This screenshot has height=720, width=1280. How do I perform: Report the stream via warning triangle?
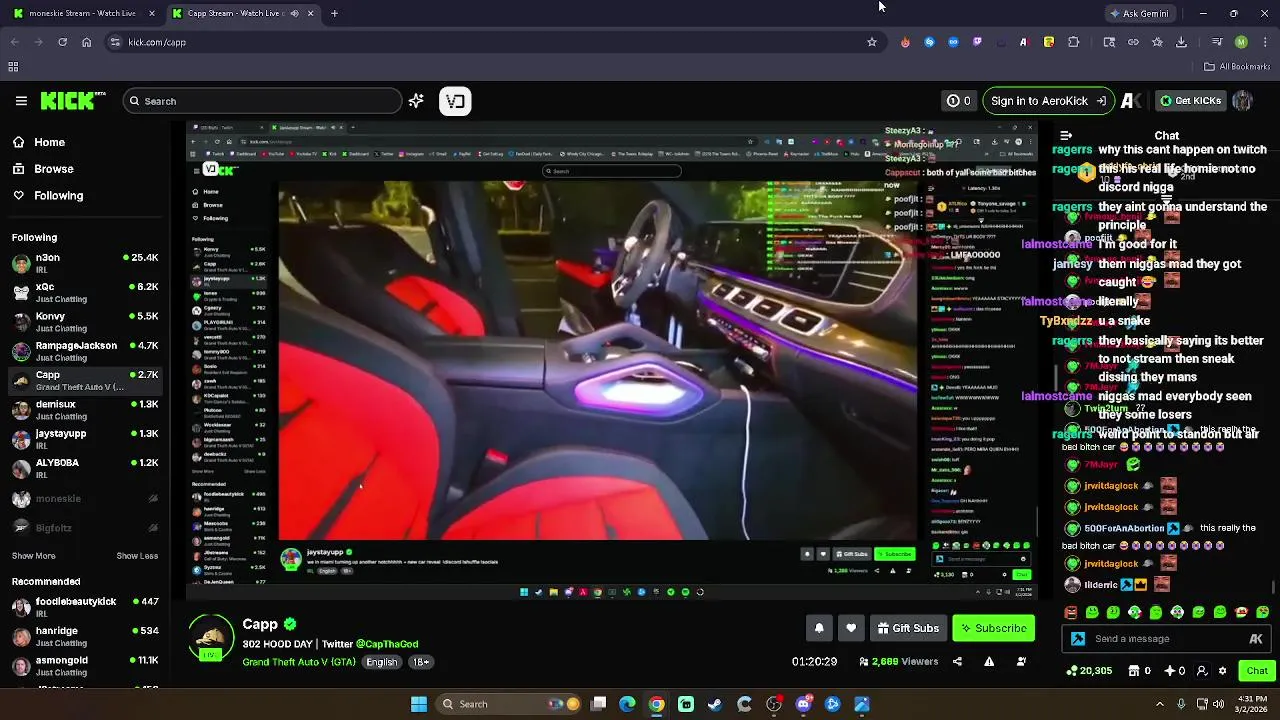click(989, 661)
